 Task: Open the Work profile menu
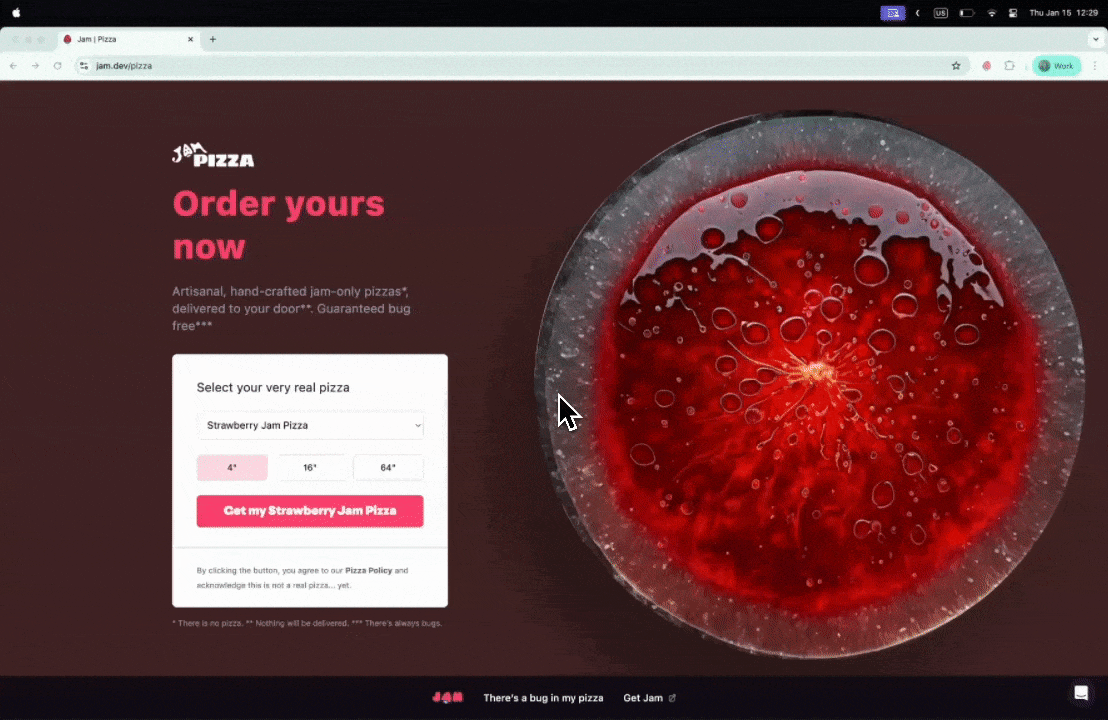pos(1056,66)
